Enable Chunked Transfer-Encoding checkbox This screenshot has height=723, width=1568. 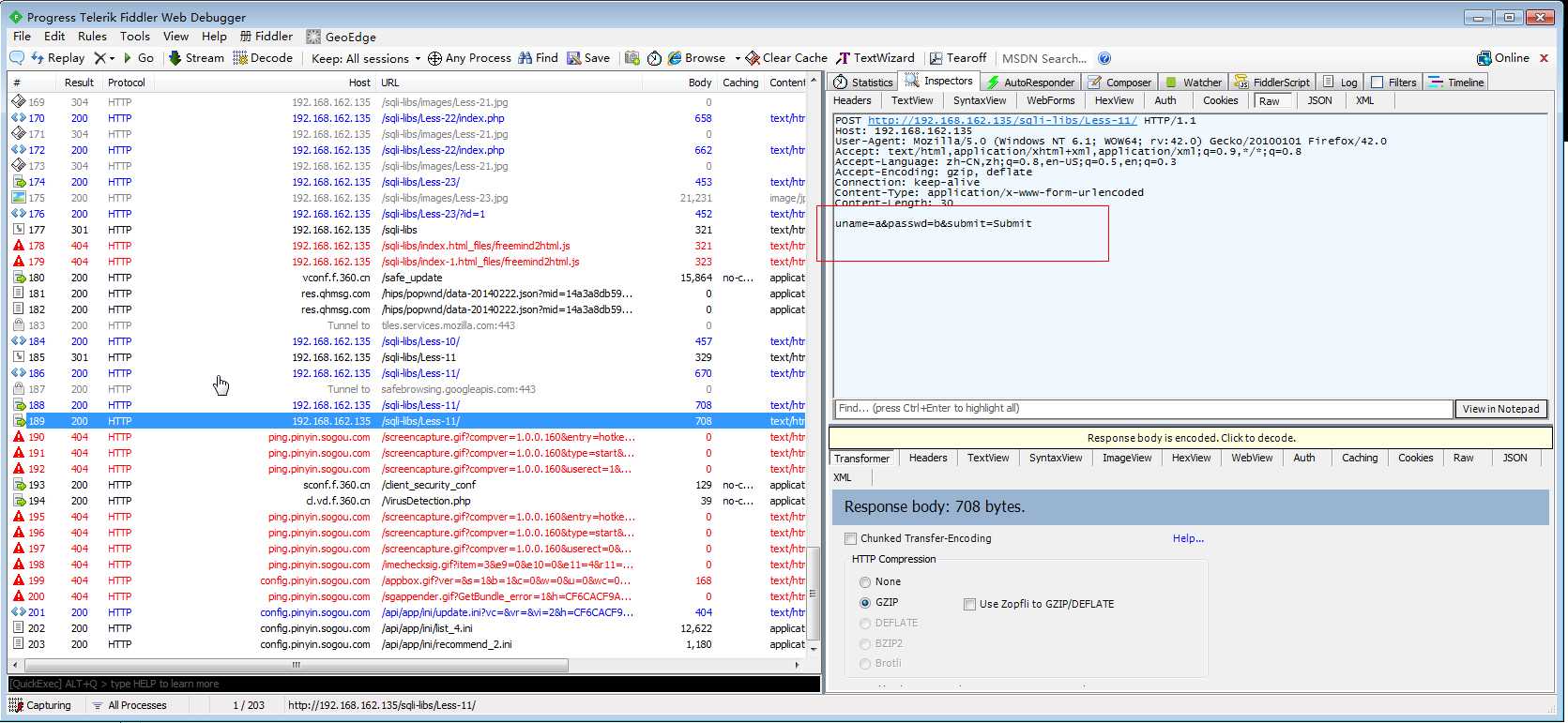click(850, 538)
